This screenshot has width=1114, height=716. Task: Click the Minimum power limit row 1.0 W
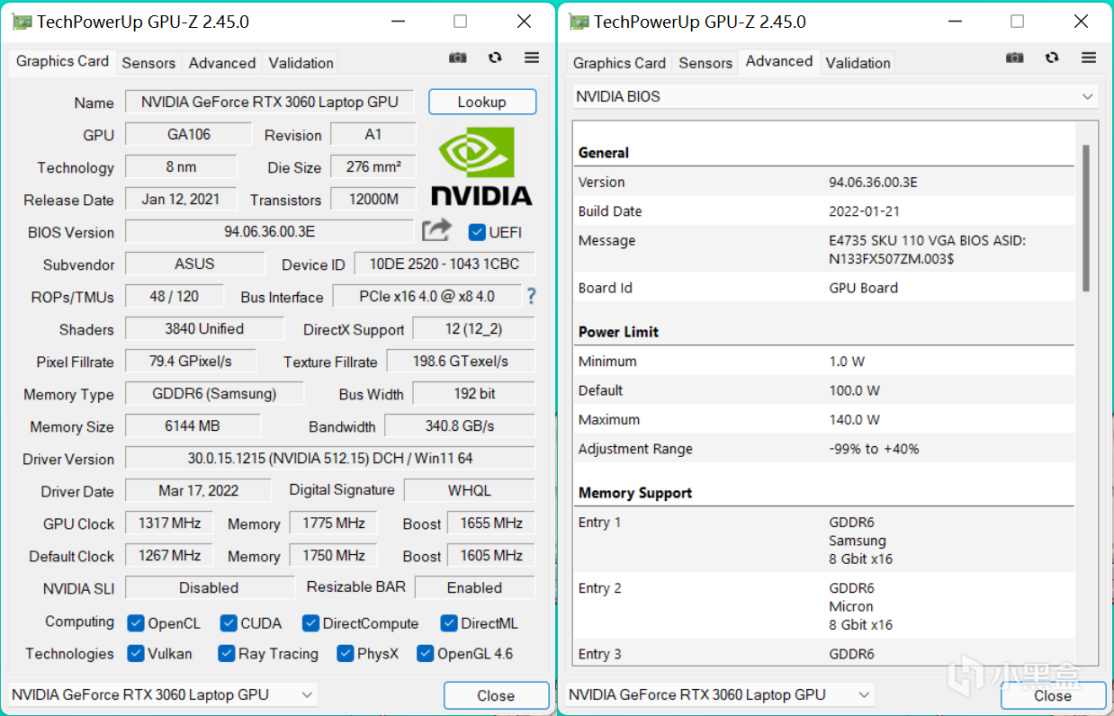[x=824, y=362]
